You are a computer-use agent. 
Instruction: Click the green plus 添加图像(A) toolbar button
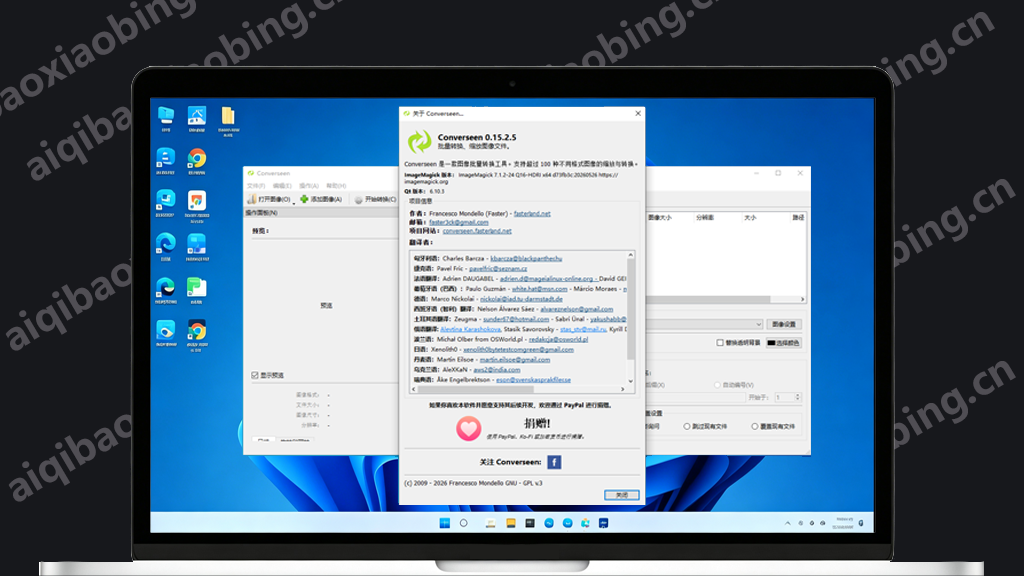(x=321, y=199)
